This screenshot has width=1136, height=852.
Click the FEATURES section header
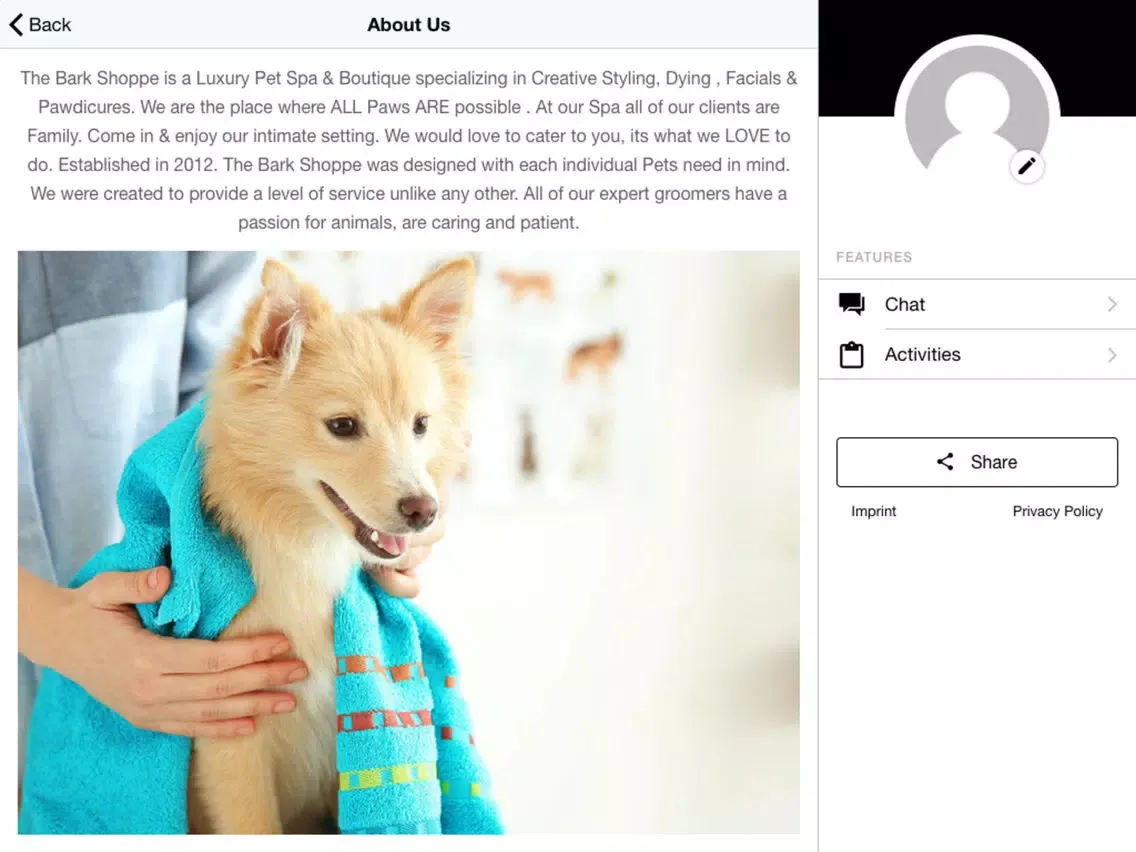pos(874,257)
